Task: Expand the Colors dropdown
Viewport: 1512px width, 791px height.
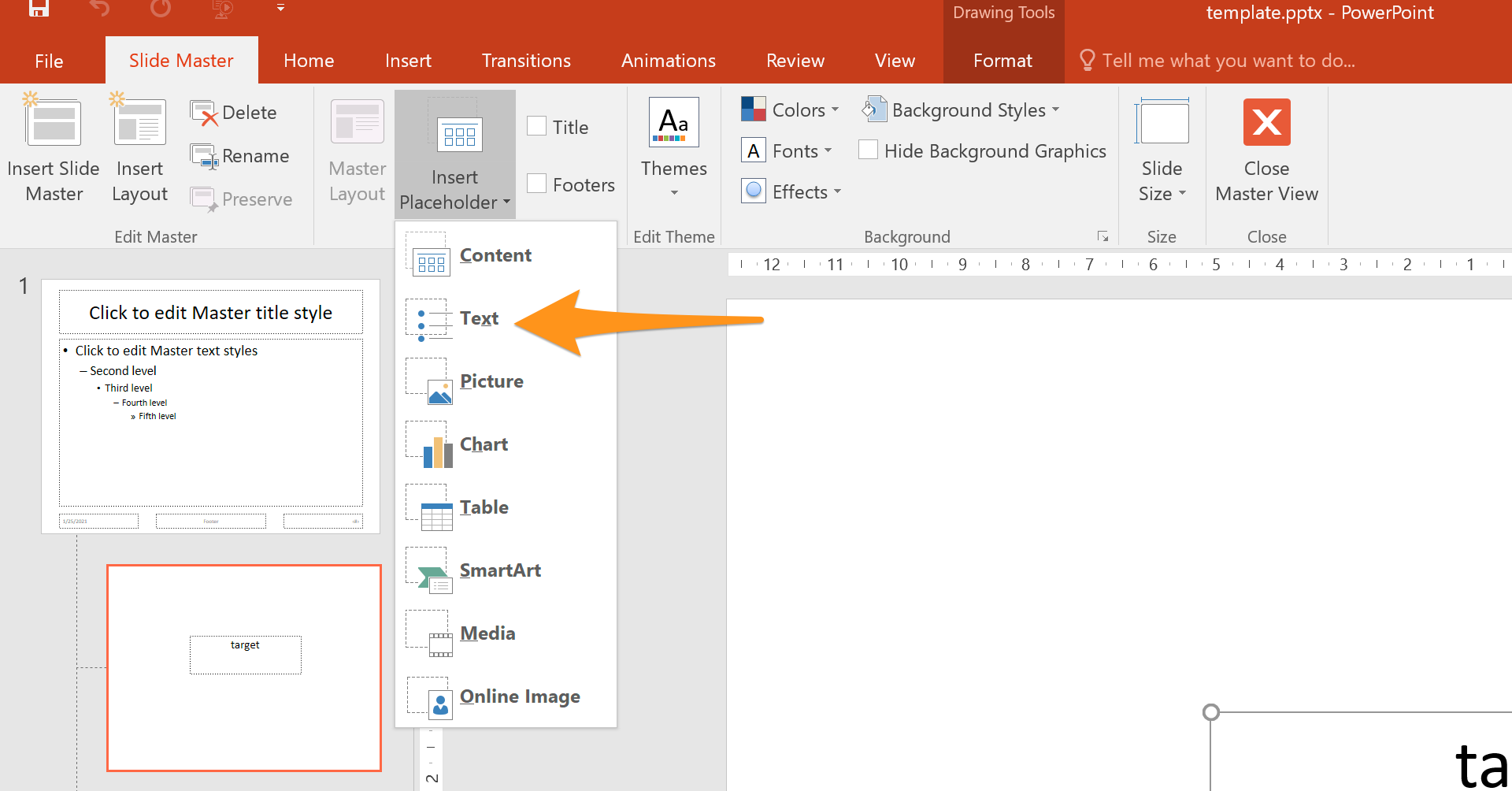Action: (791, 110)
